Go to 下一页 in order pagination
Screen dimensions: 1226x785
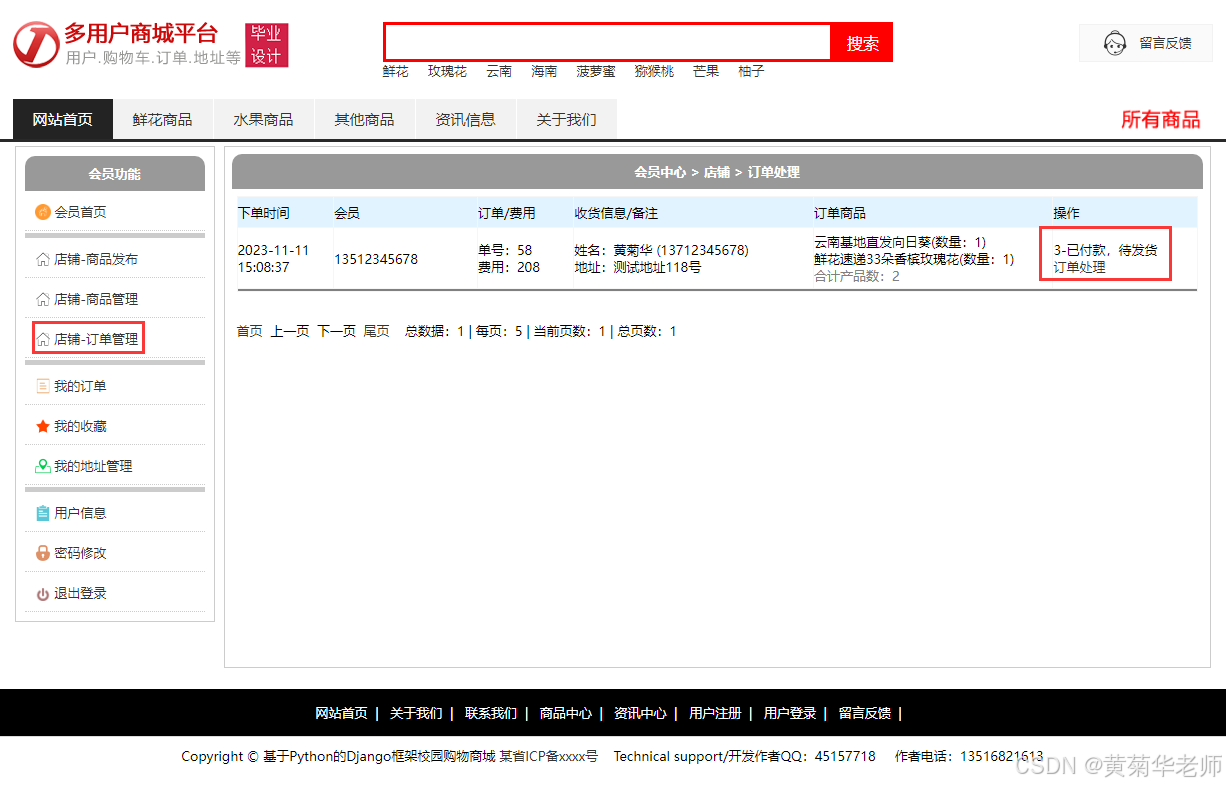point(337,331)
